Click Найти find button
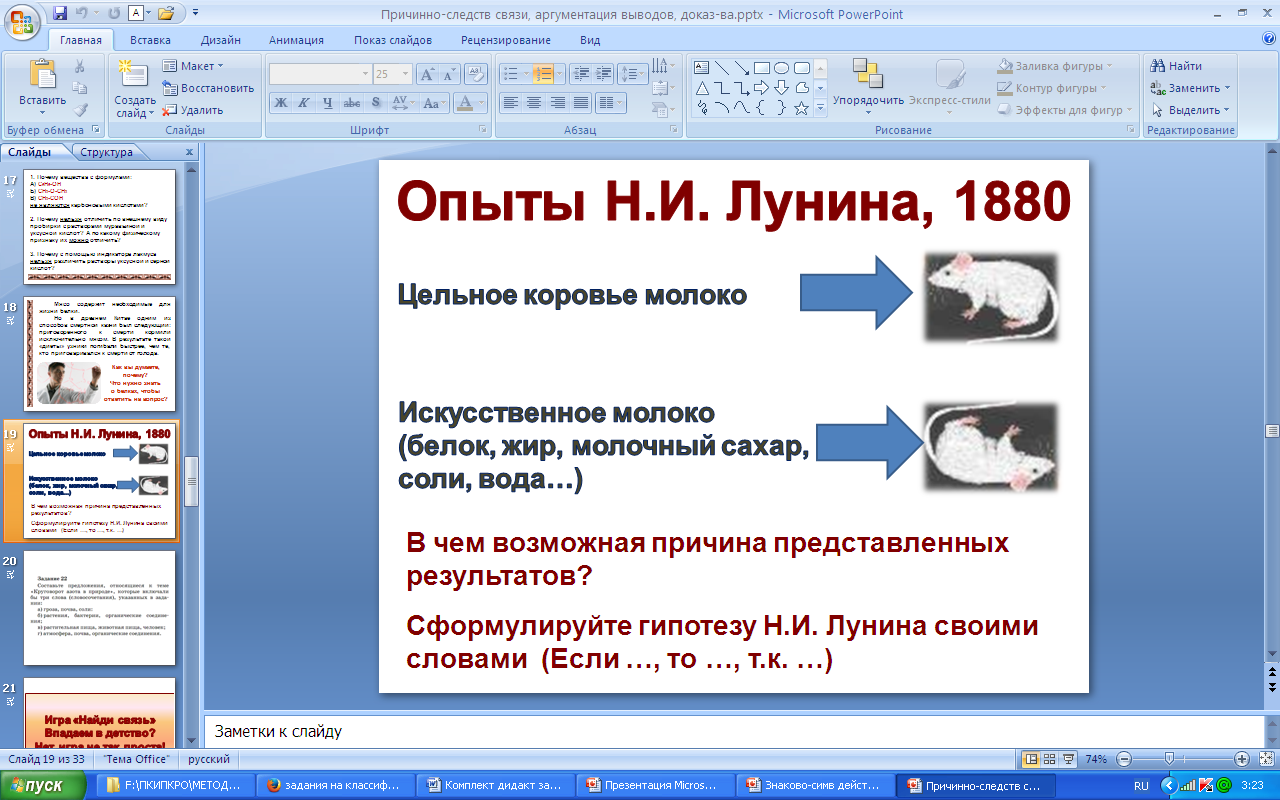Viewport: 1280px width, 800px height. pos(1176,66)
